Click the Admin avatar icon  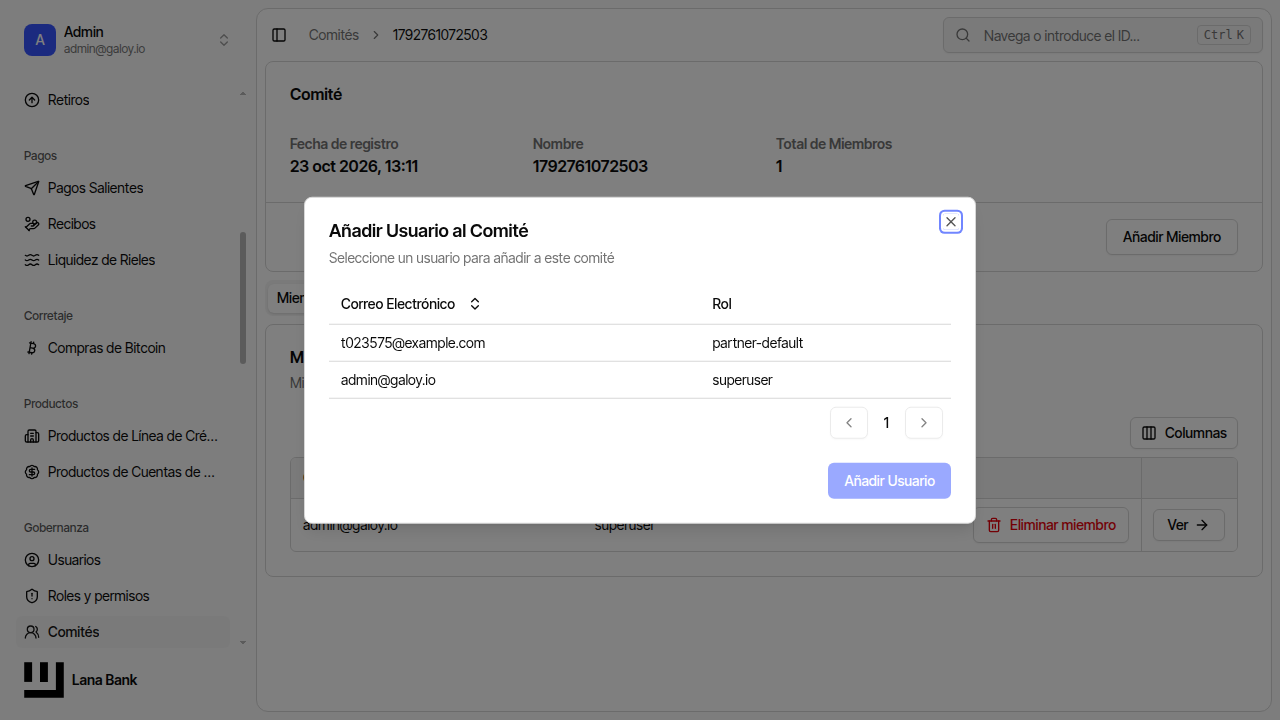click(40, 40)
